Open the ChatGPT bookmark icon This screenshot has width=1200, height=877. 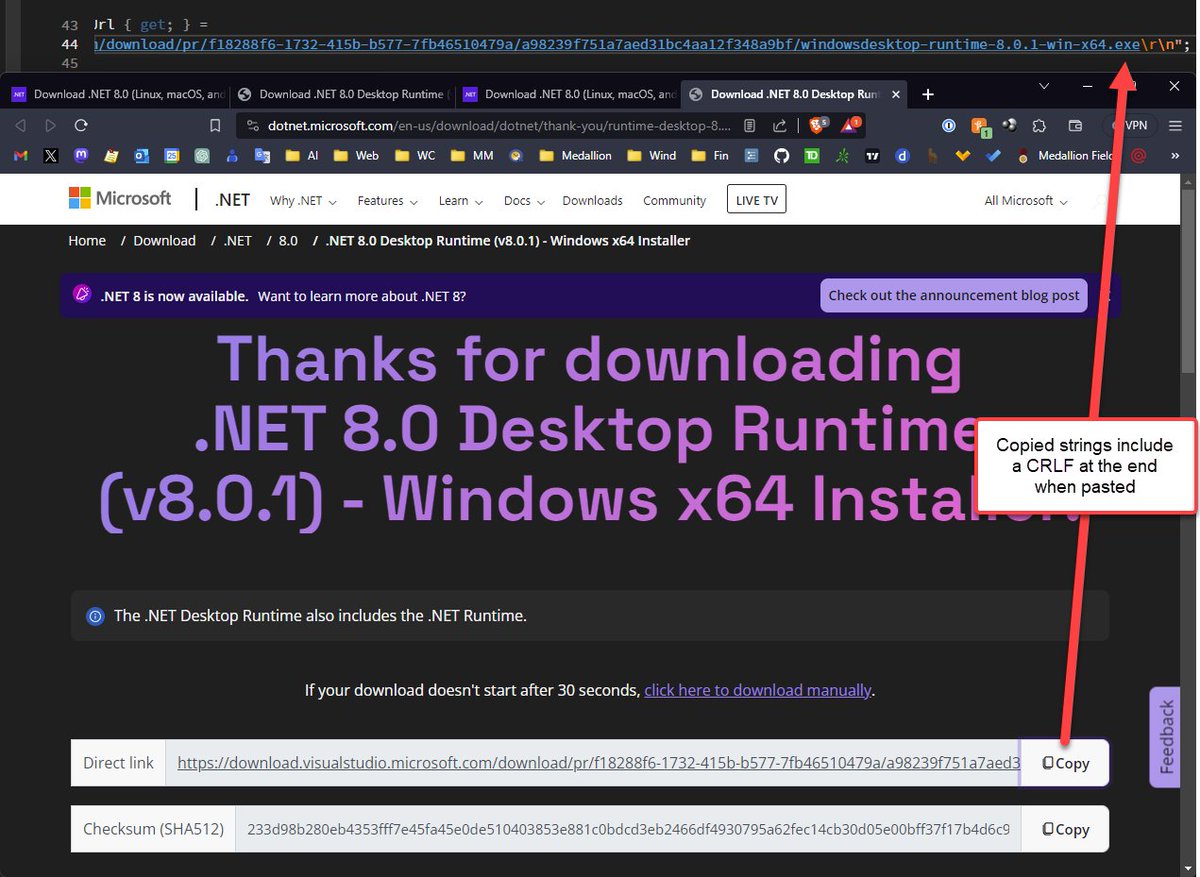tap(202, 156)
